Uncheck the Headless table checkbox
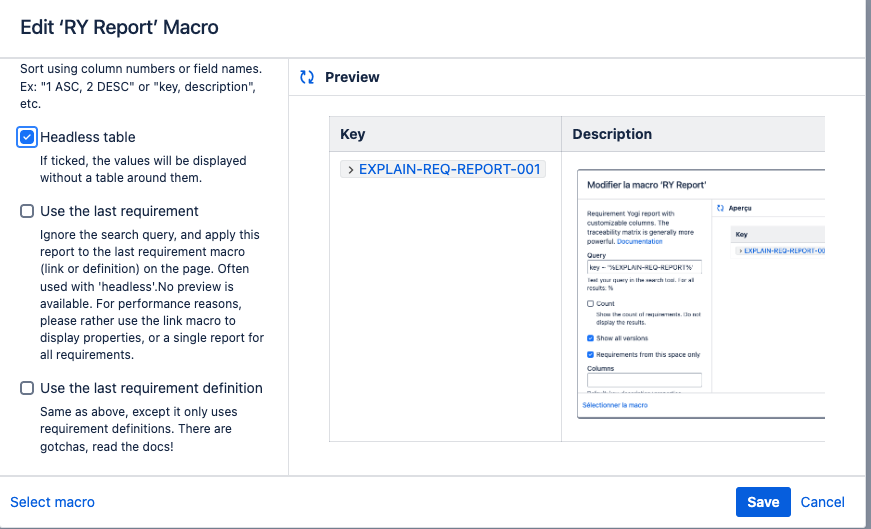 click(x=28, y=138)
